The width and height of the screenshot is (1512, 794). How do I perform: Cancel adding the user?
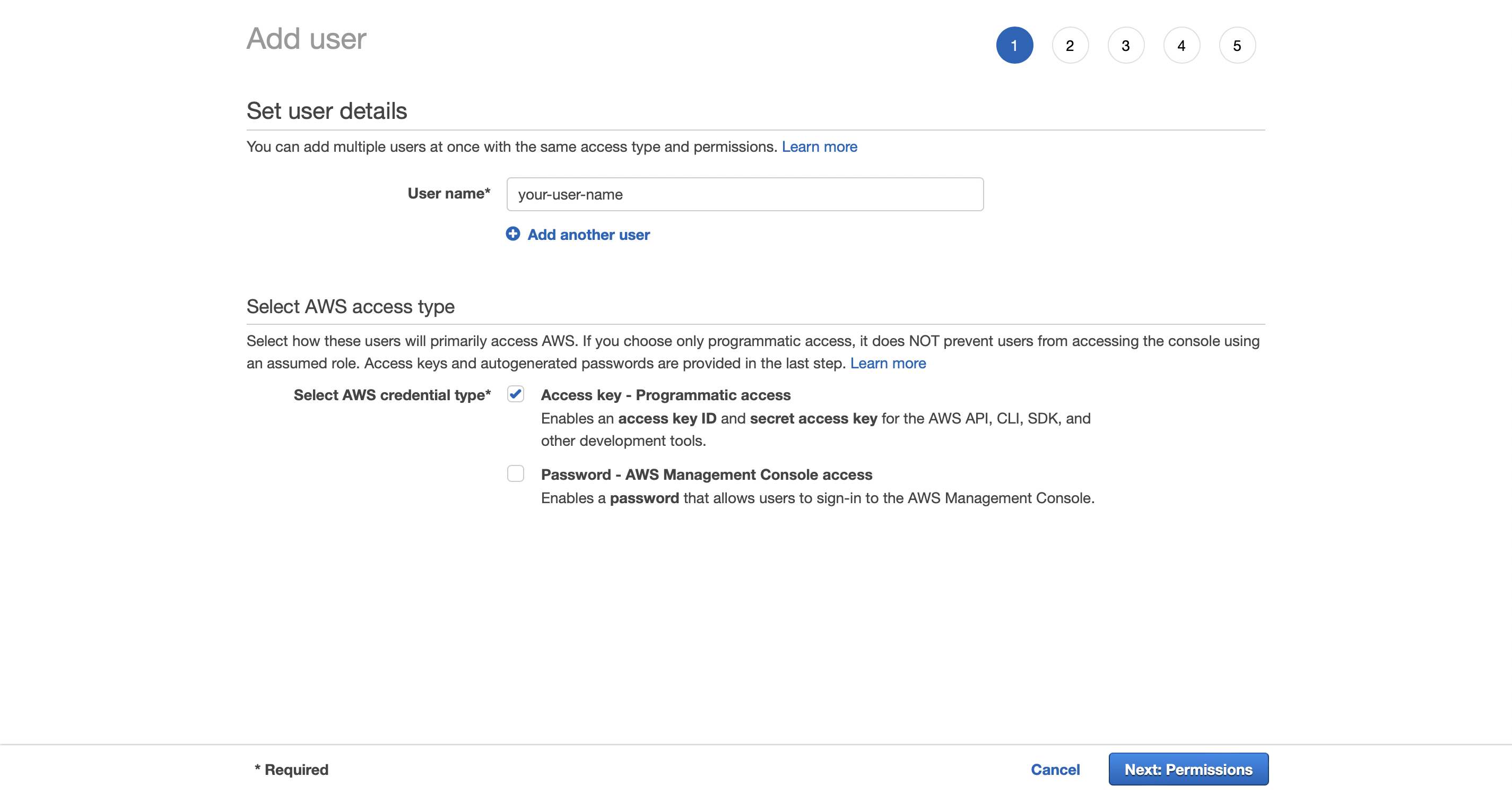tap(1055, 770)
